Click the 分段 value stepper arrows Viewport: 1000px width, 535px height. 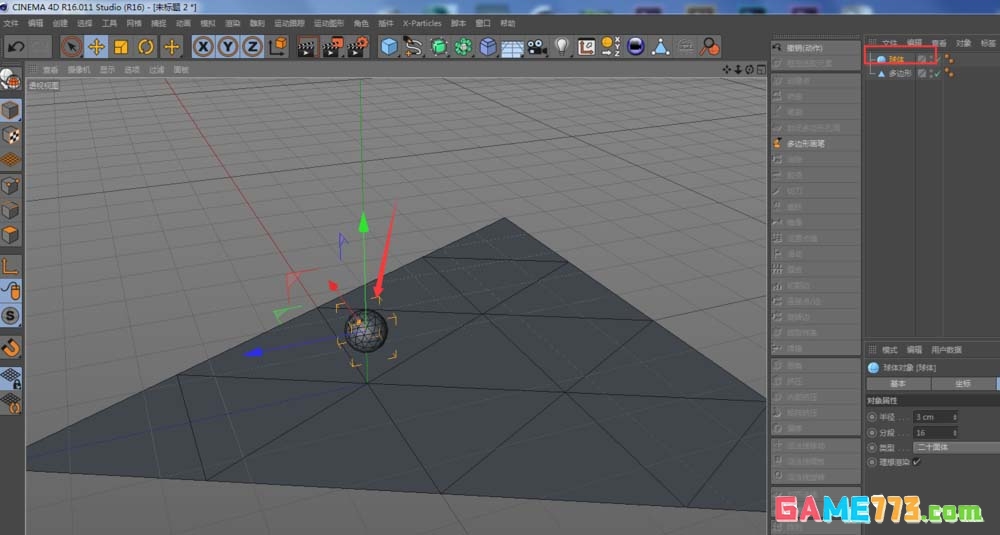click(x=954, y=432)
